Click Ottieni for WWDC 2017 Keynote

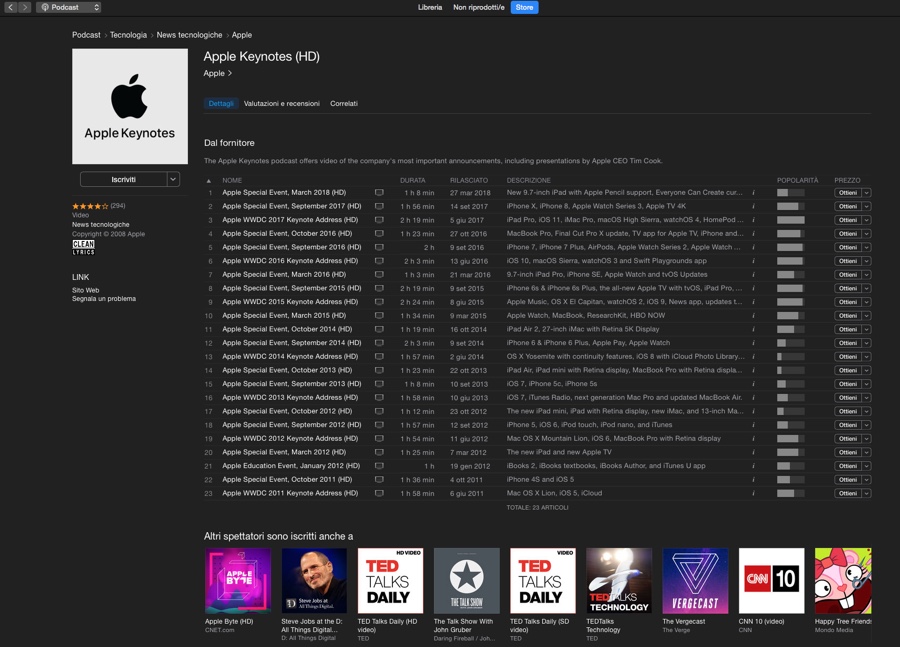[x=848, y=220]
